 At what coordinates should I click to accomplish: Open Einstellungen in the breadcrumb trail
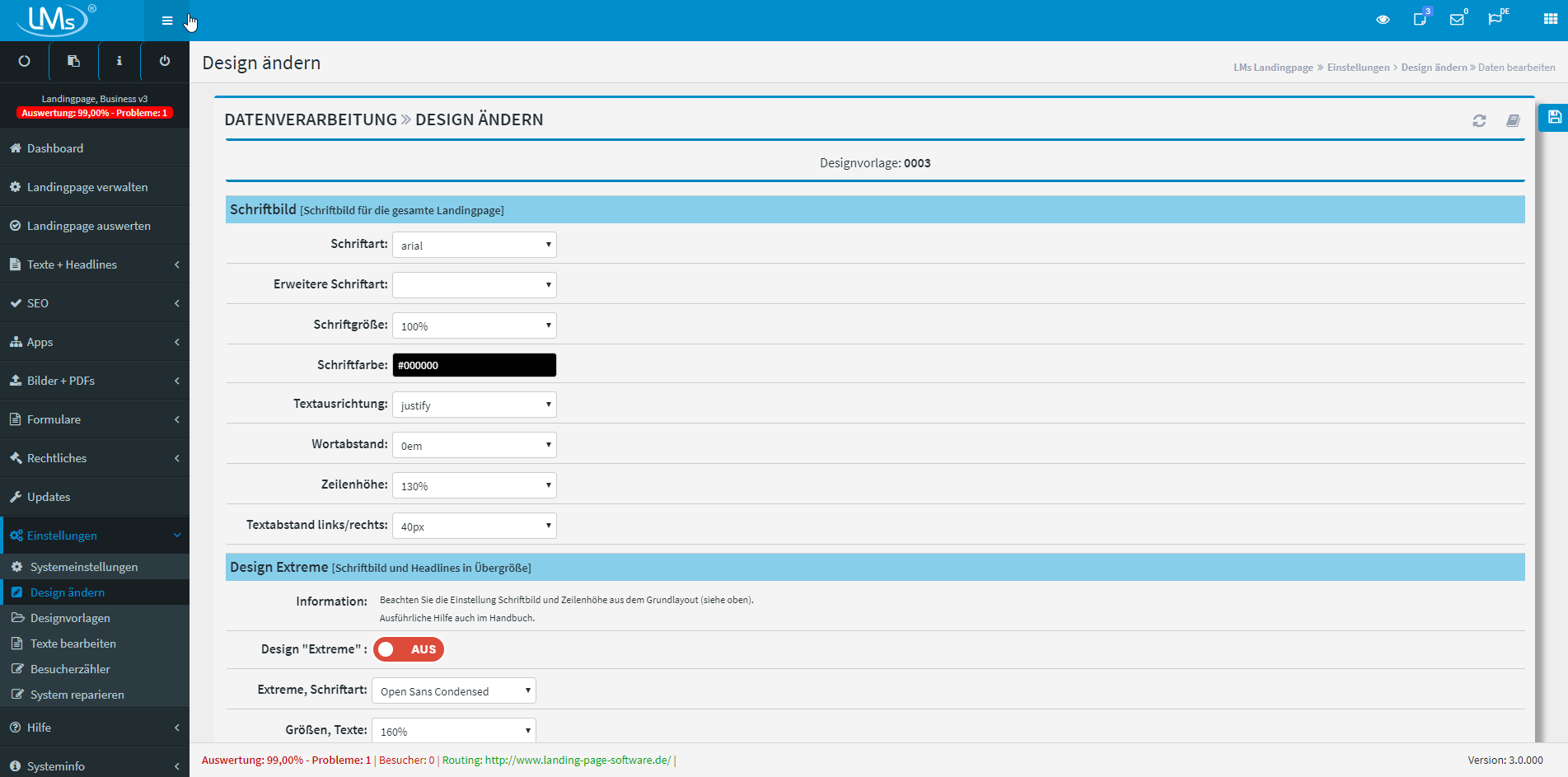1358,67
